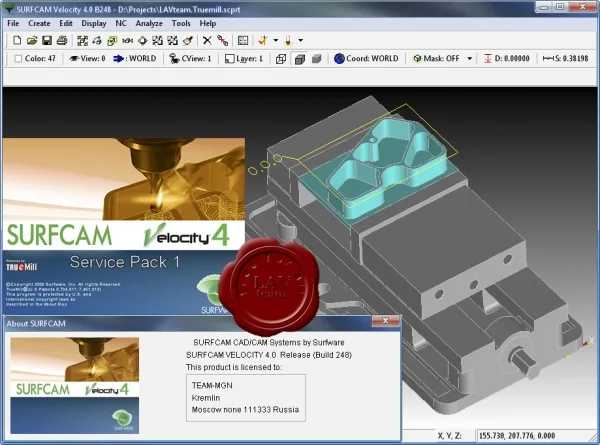This screenshot has width=600, height=445.
Task: Open the NC menu
Action: pos(121,23)
